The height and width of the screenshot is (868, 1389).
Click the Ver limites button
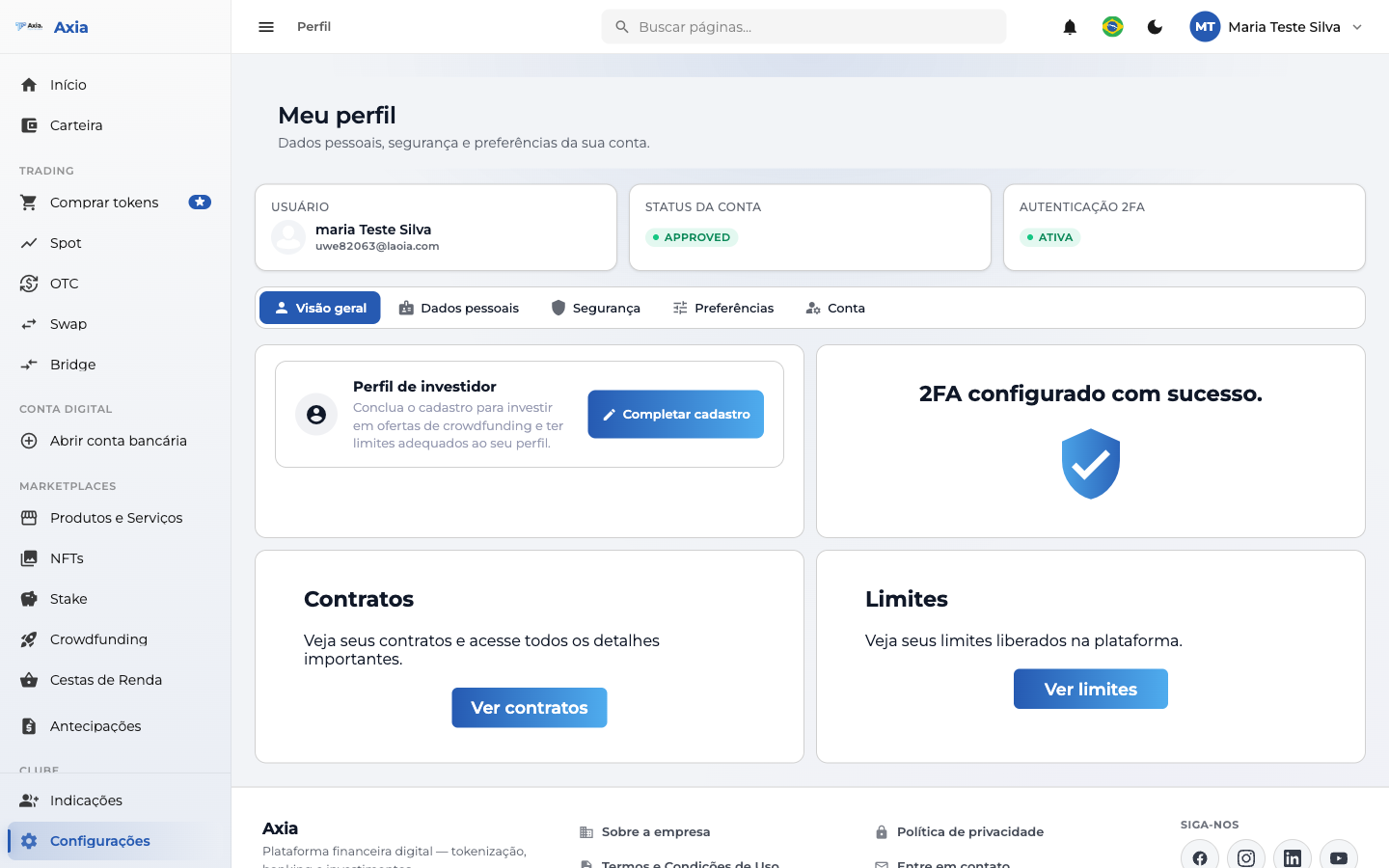(x=1091, y=689)
